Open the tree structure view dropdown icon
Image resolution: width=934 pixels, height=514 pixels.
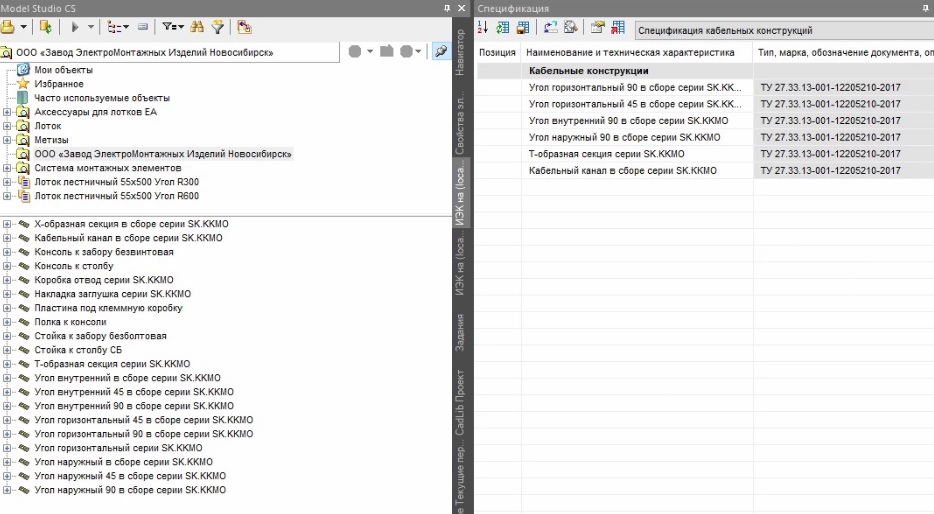117,27
